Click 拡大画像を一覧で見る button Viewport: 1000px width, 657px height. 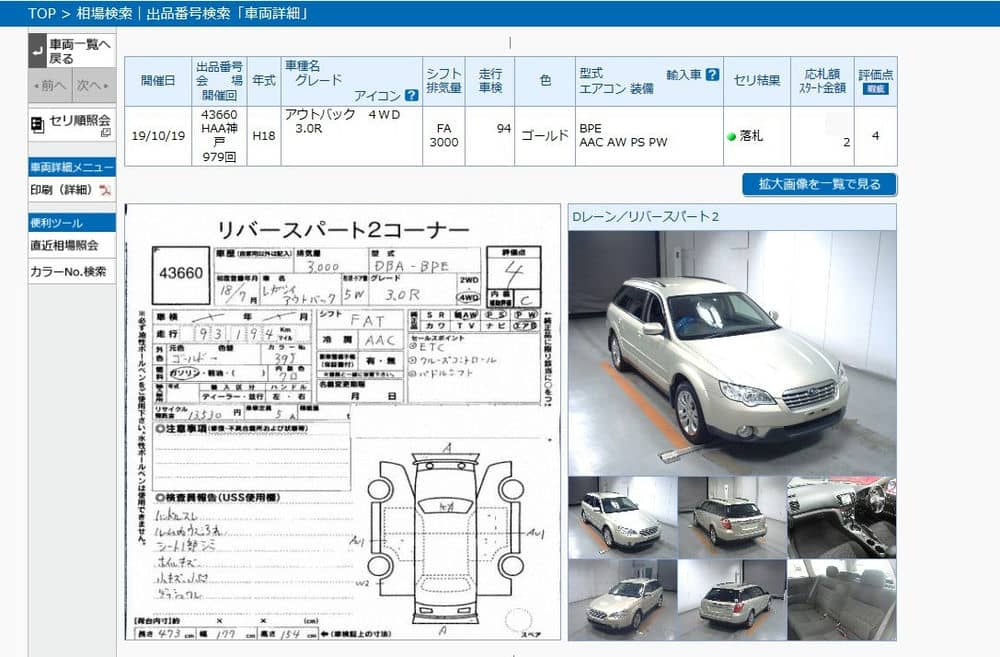click(x=819, y=185)
